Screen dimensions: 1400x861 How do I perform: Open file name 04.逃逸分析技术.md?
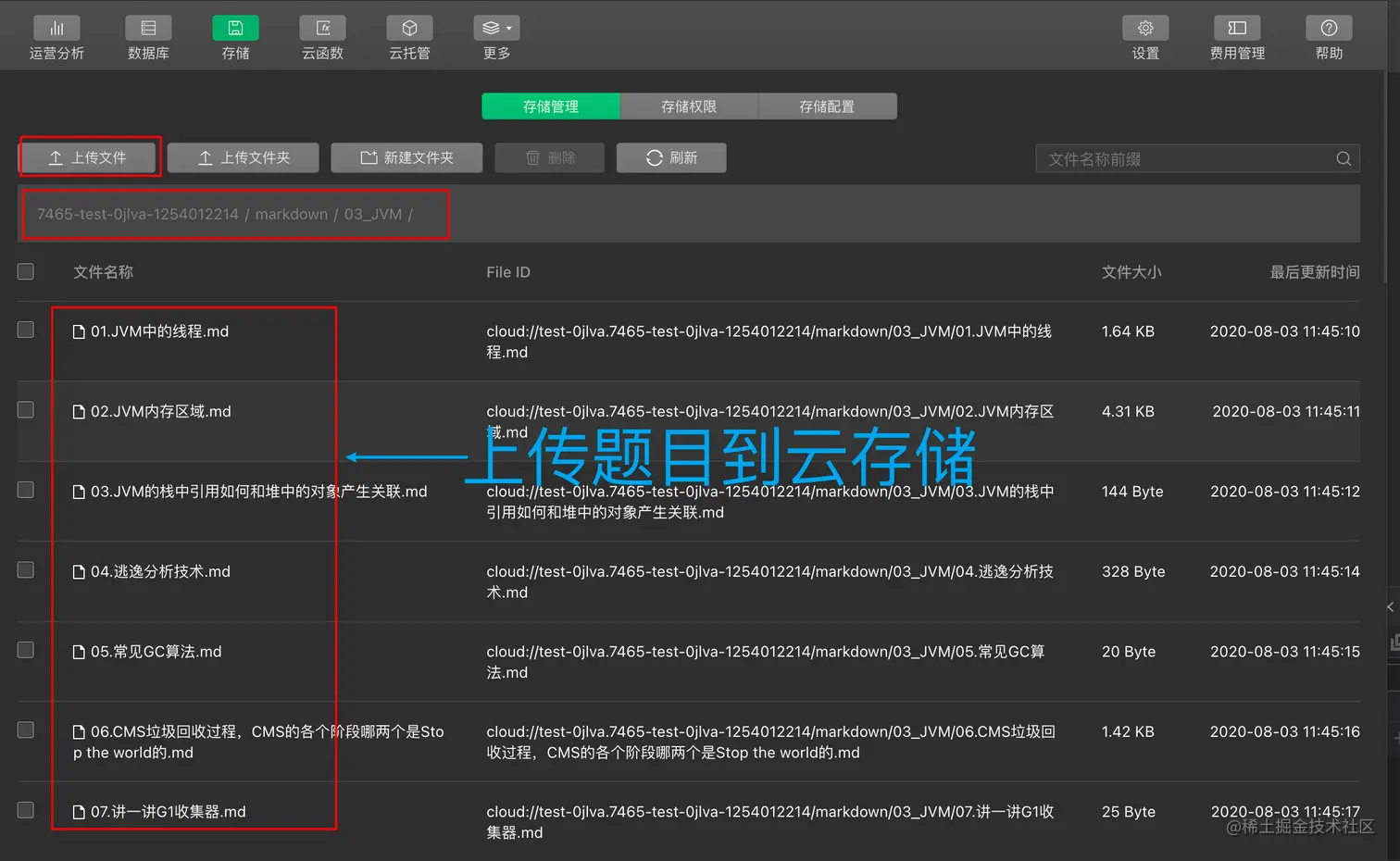[160, 571]
